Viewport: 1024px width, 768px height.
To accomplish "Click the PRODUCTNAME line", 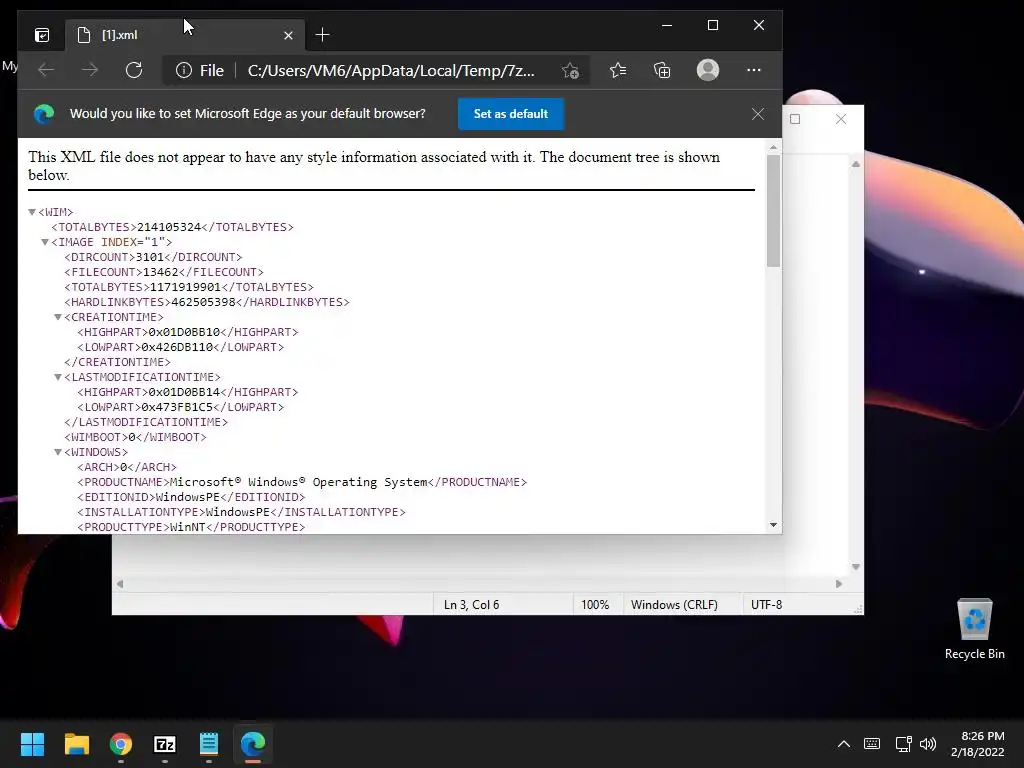I will [x=302, y=482].
